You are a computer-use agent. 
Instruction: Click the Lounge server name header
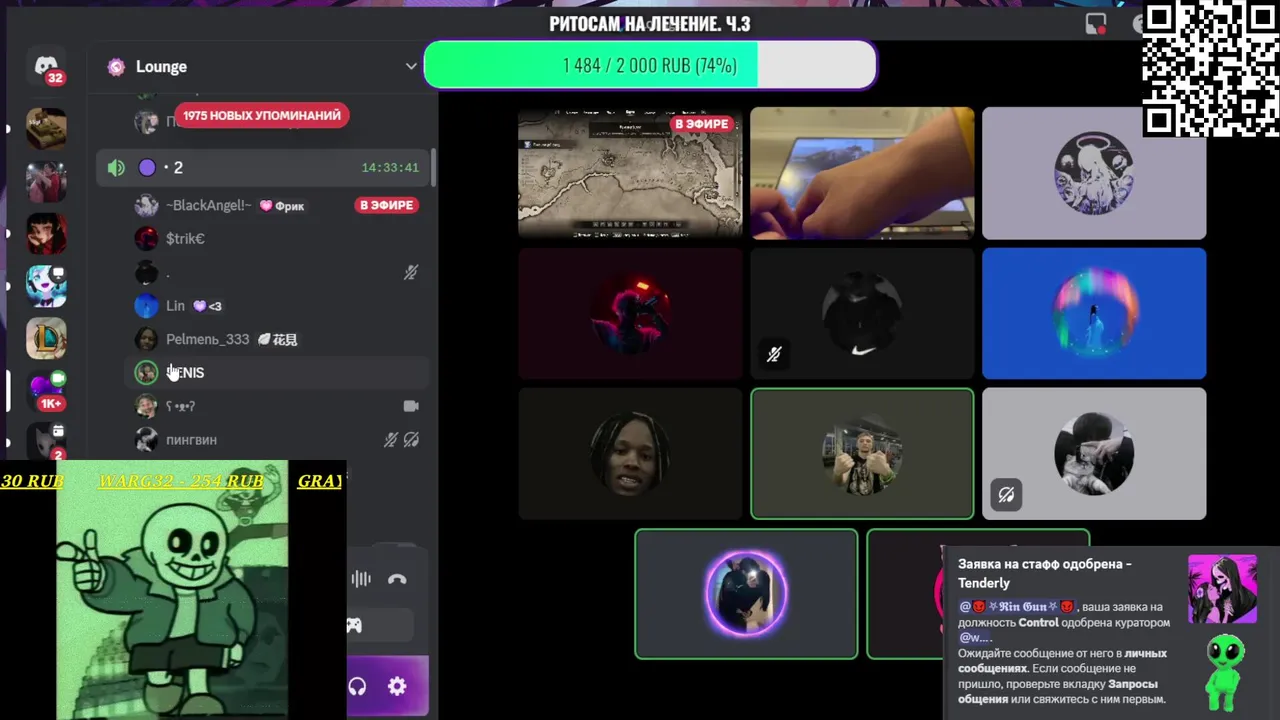tap(161, 67)
